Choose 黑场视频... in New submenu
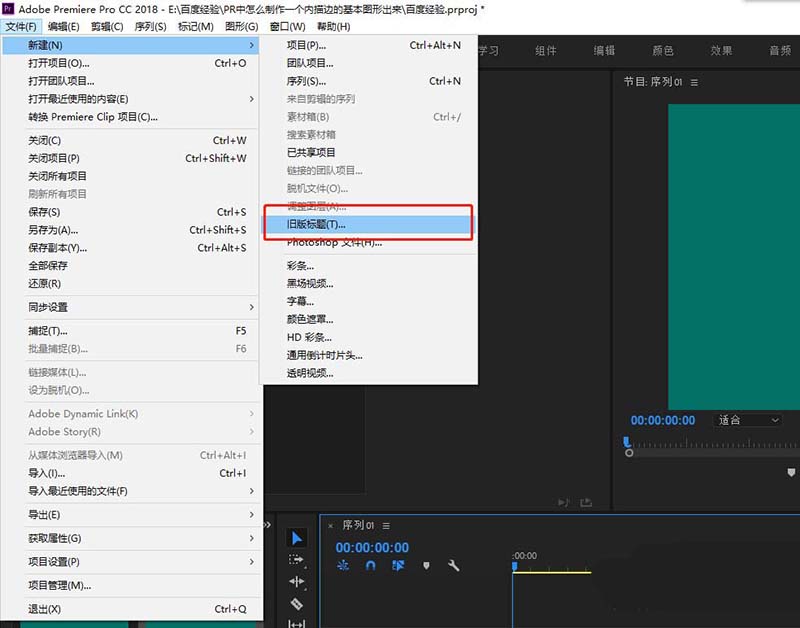 (368, 284)
